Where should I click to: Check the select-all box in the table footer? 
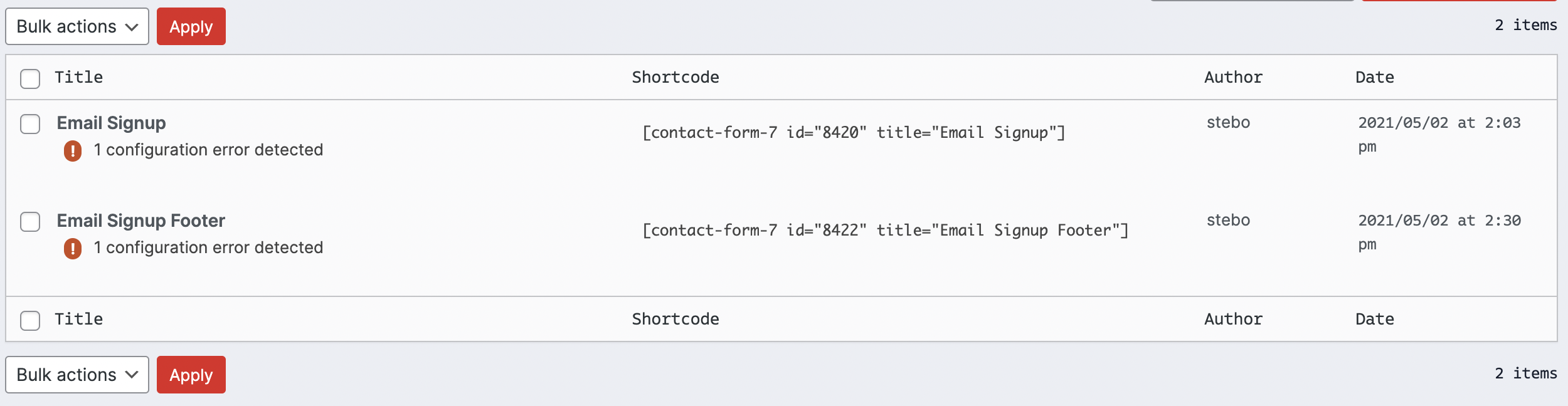coord(30,321)
